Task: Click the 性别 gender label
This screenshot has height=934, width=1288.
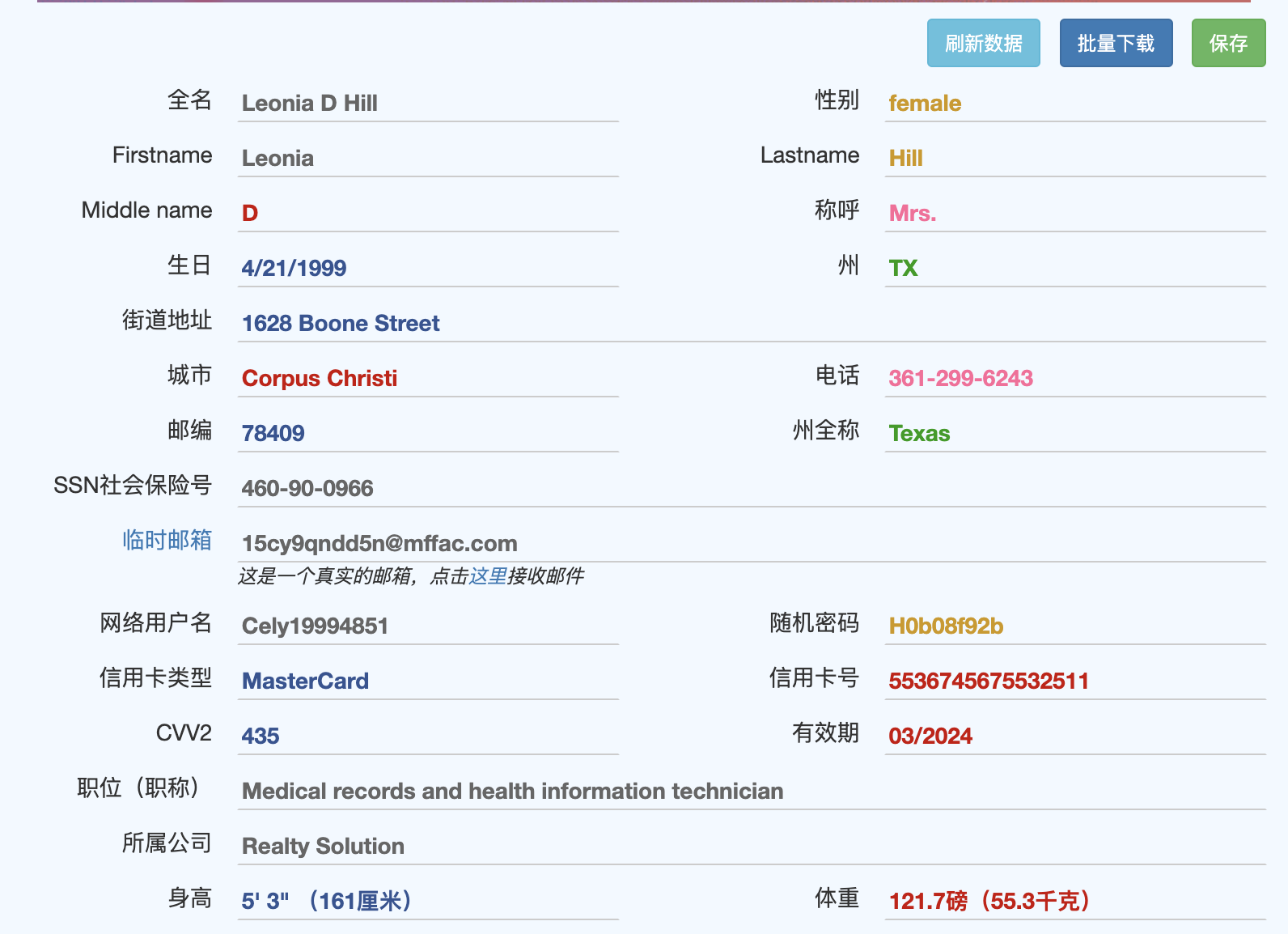Action: (x=837, y=100)
